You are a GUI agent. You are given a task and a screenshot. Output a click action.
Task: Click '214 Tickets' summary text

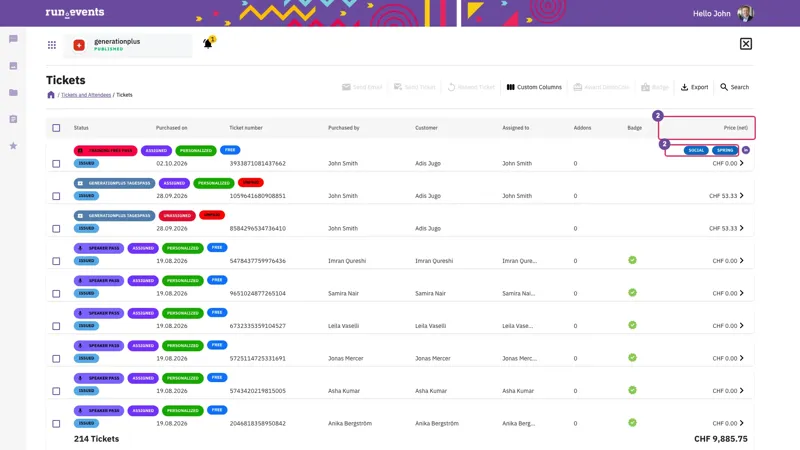[96, 439]
